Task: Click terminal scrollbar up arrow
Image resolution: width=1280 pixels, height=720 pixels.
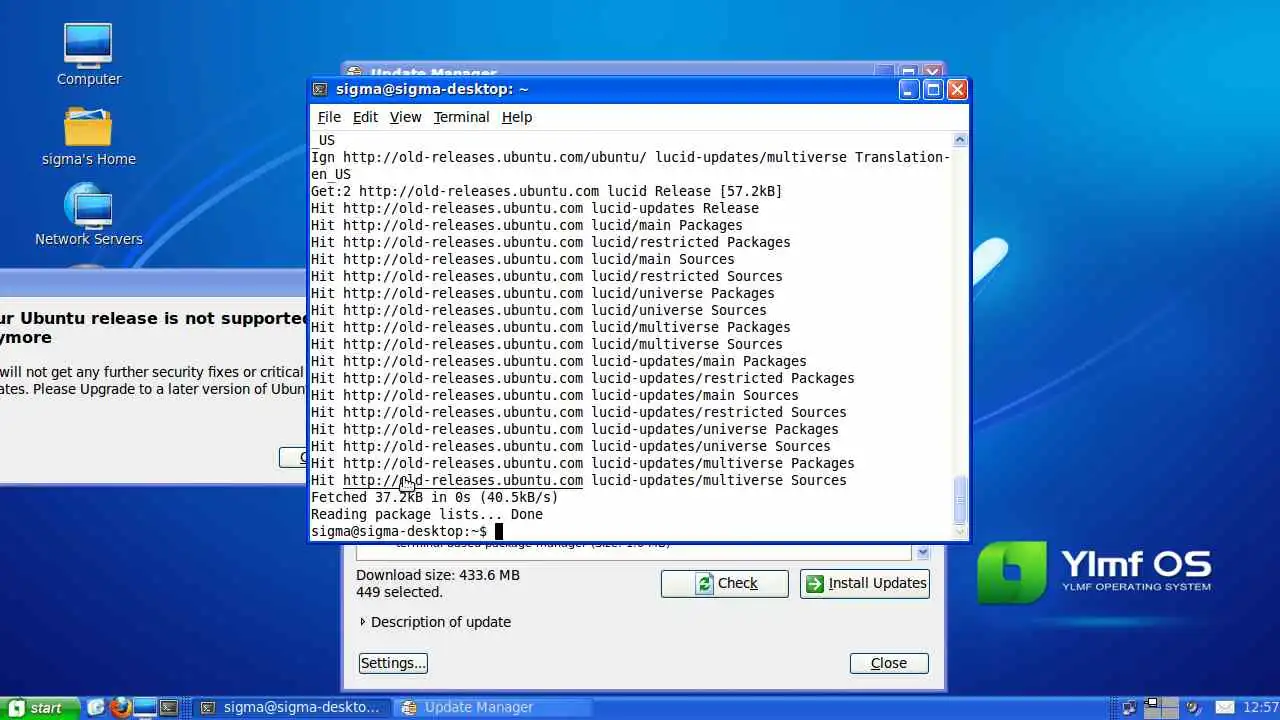Action: 960,140
